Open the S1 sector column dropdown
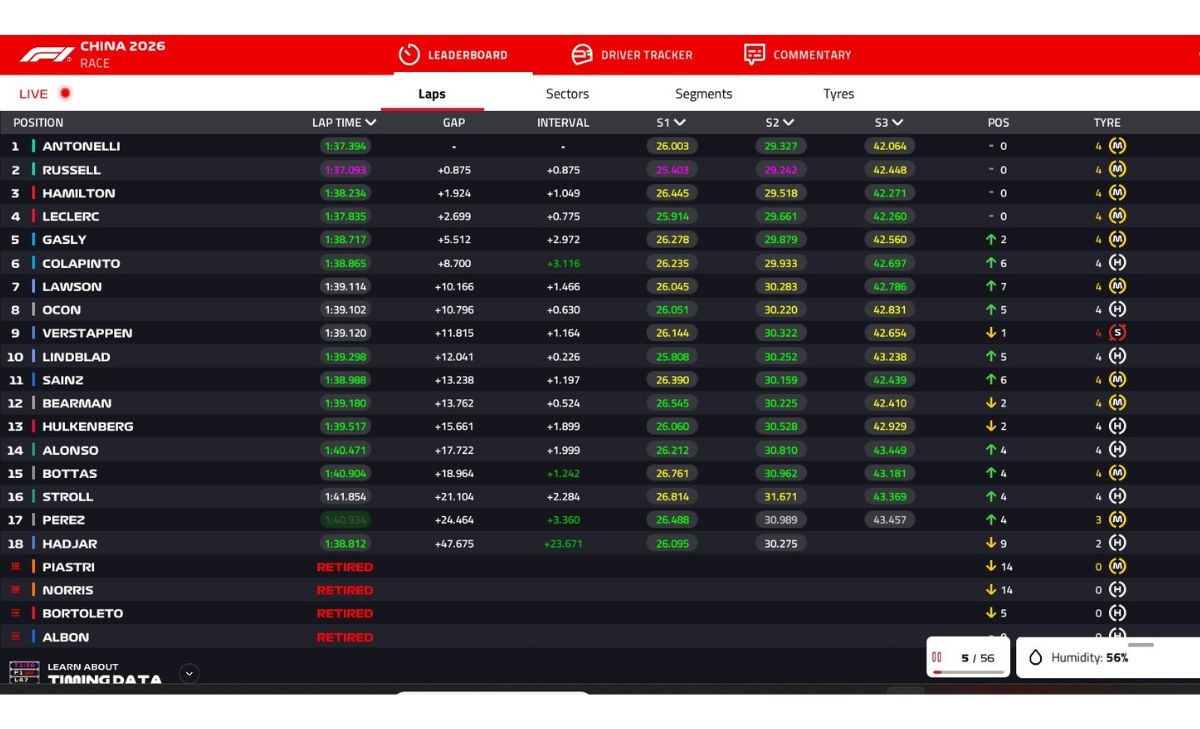 [679, 123]
